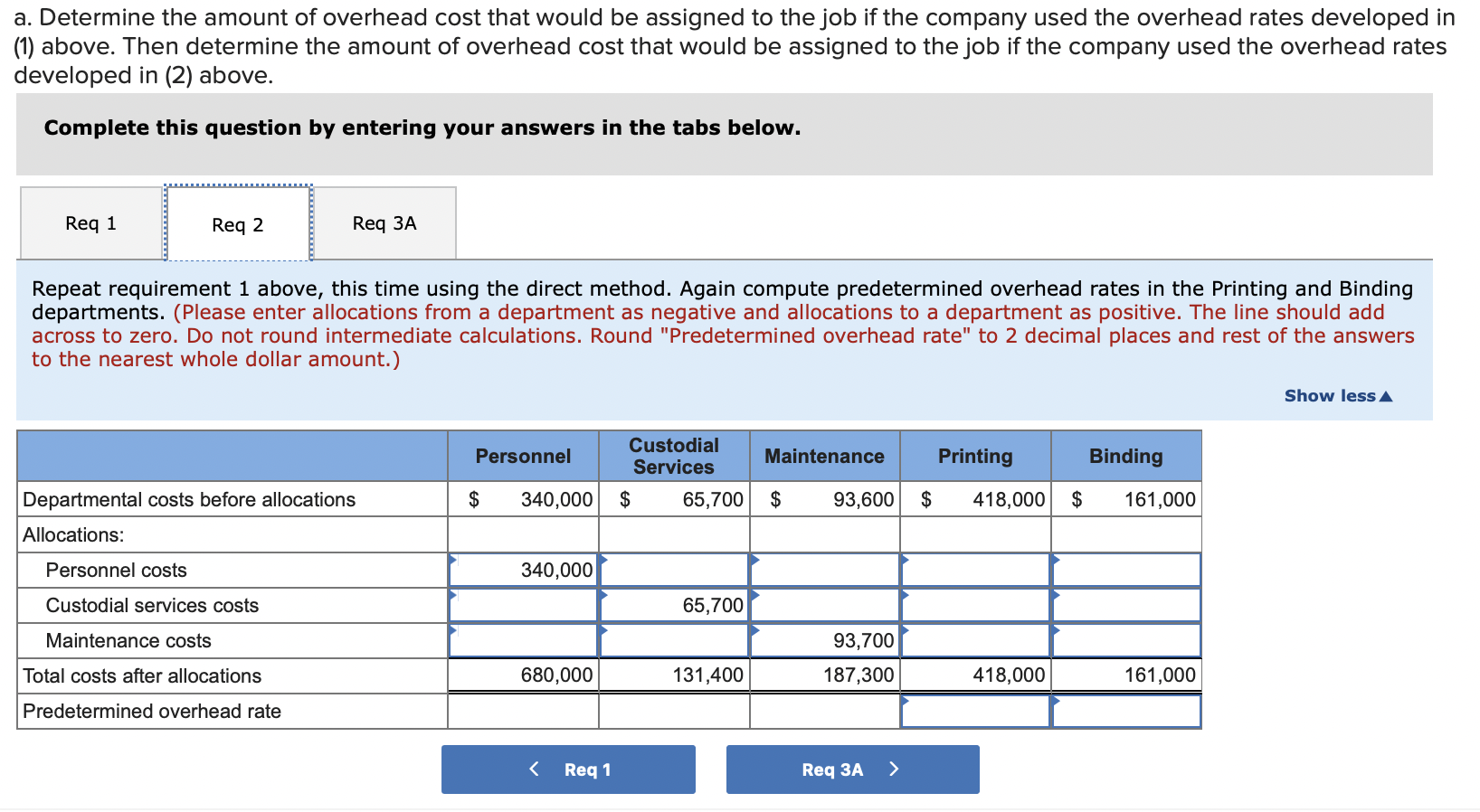
Task: Click the Personnel column header
Action: coord(524,457)
